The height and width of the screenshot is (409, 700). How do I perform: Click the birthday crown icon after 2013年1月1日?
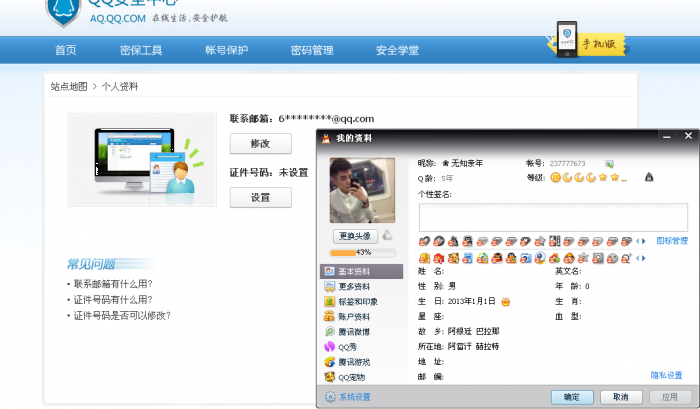(x=505, y=302)
